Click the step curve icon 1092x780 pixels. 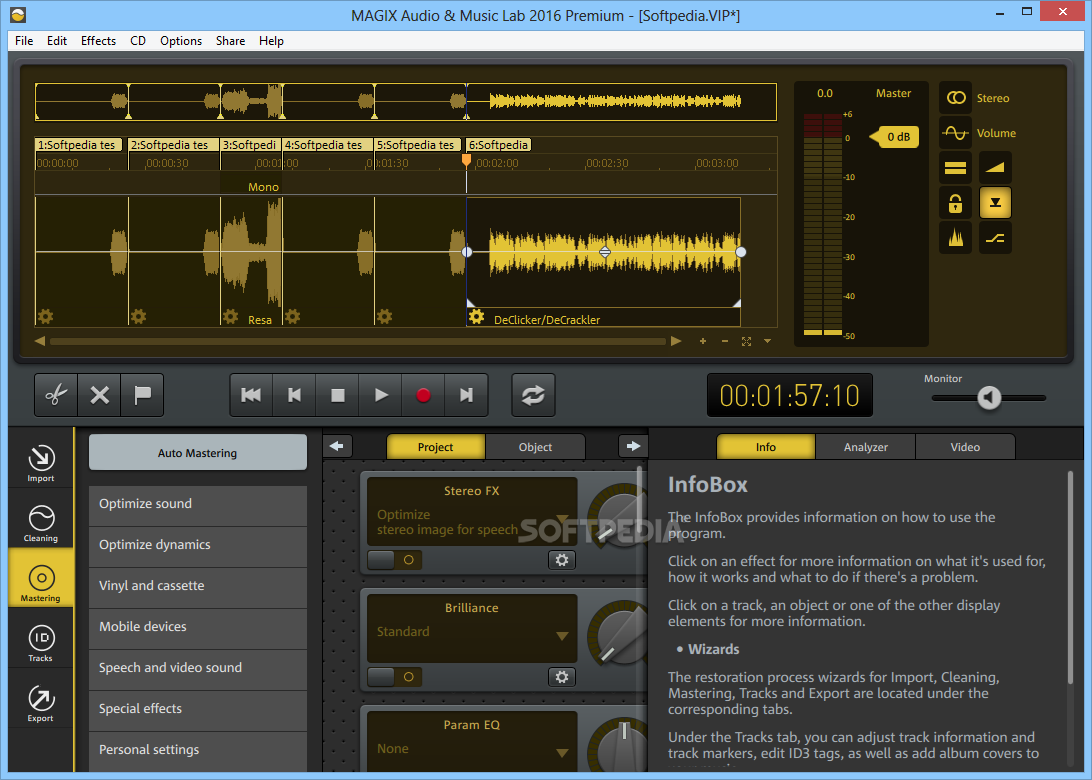[995, 238]
